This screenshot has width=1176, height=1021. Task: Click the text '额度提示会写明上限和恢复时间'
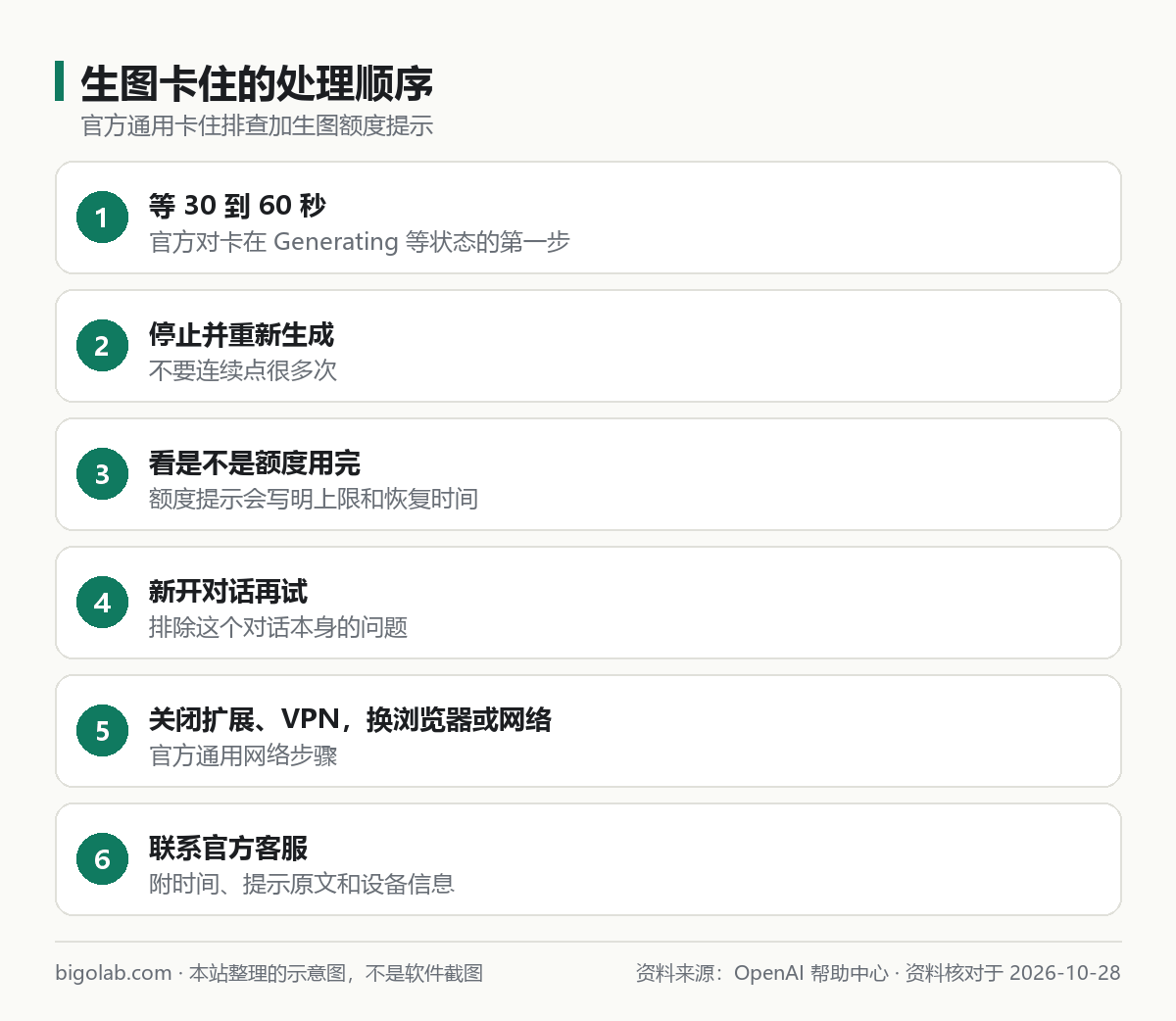tap(314, 499)
